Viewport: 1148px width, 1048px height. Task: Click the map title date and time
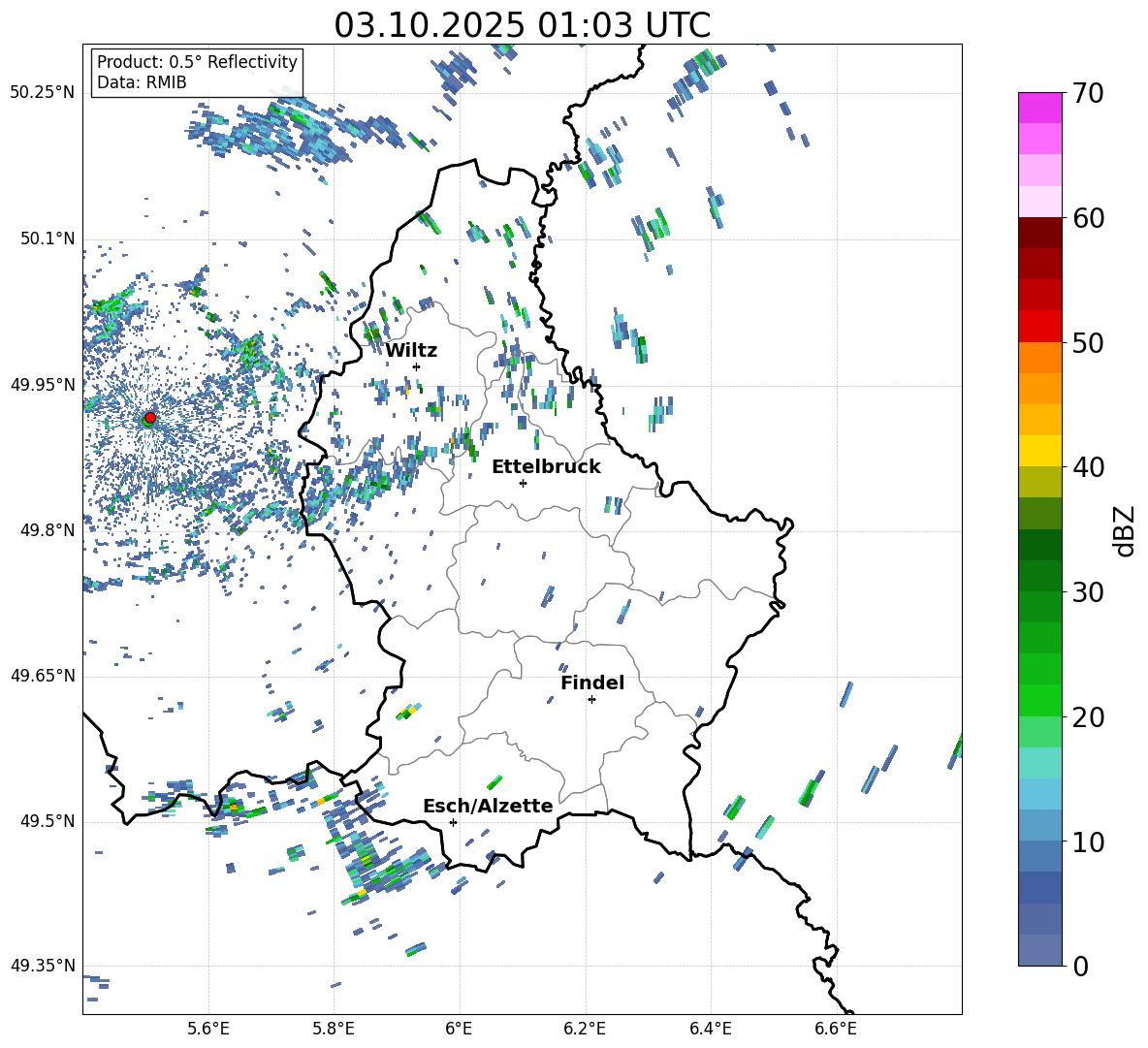[522, 25]
